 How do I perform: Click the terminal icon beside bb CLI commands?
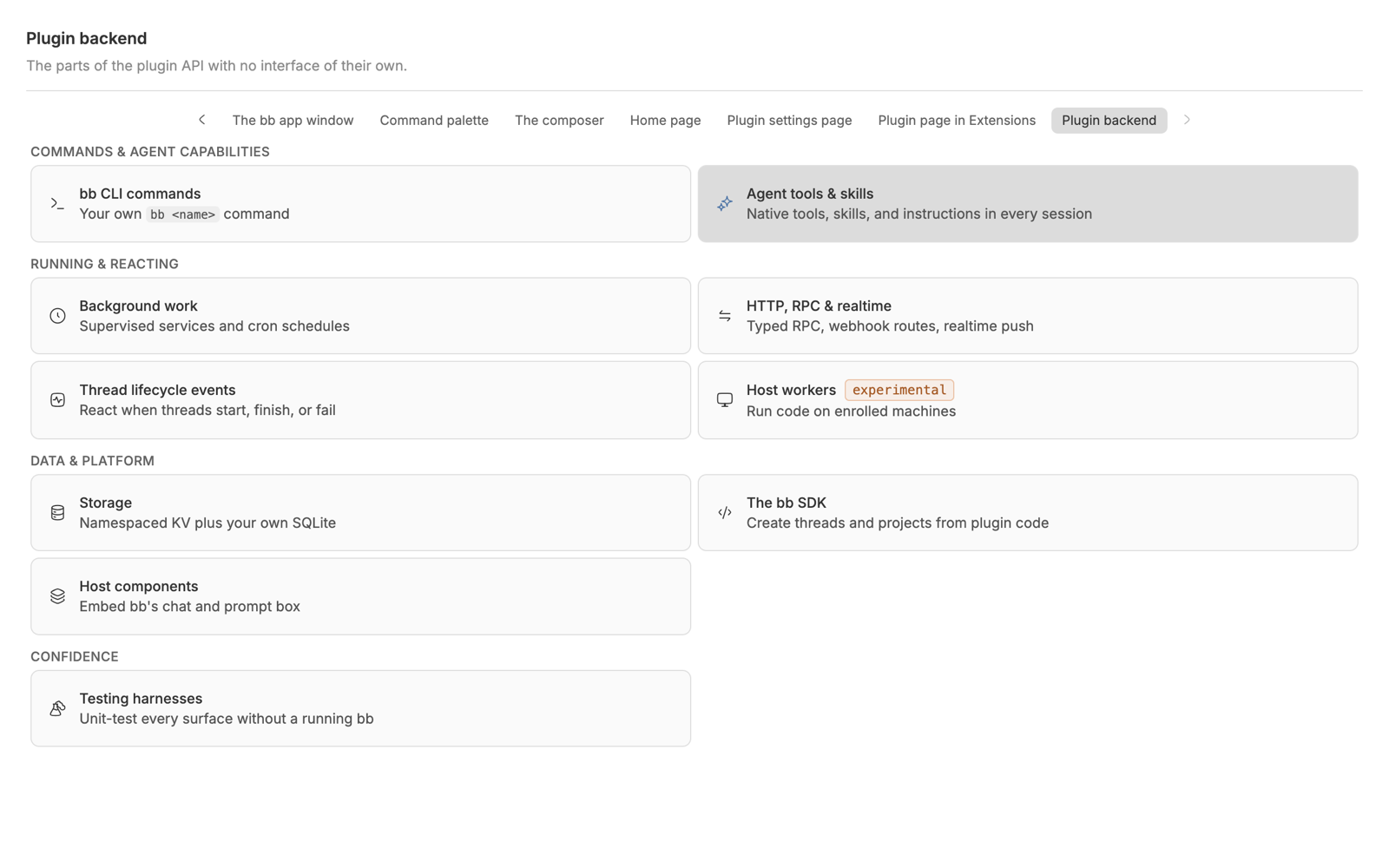tap(57, 204)
